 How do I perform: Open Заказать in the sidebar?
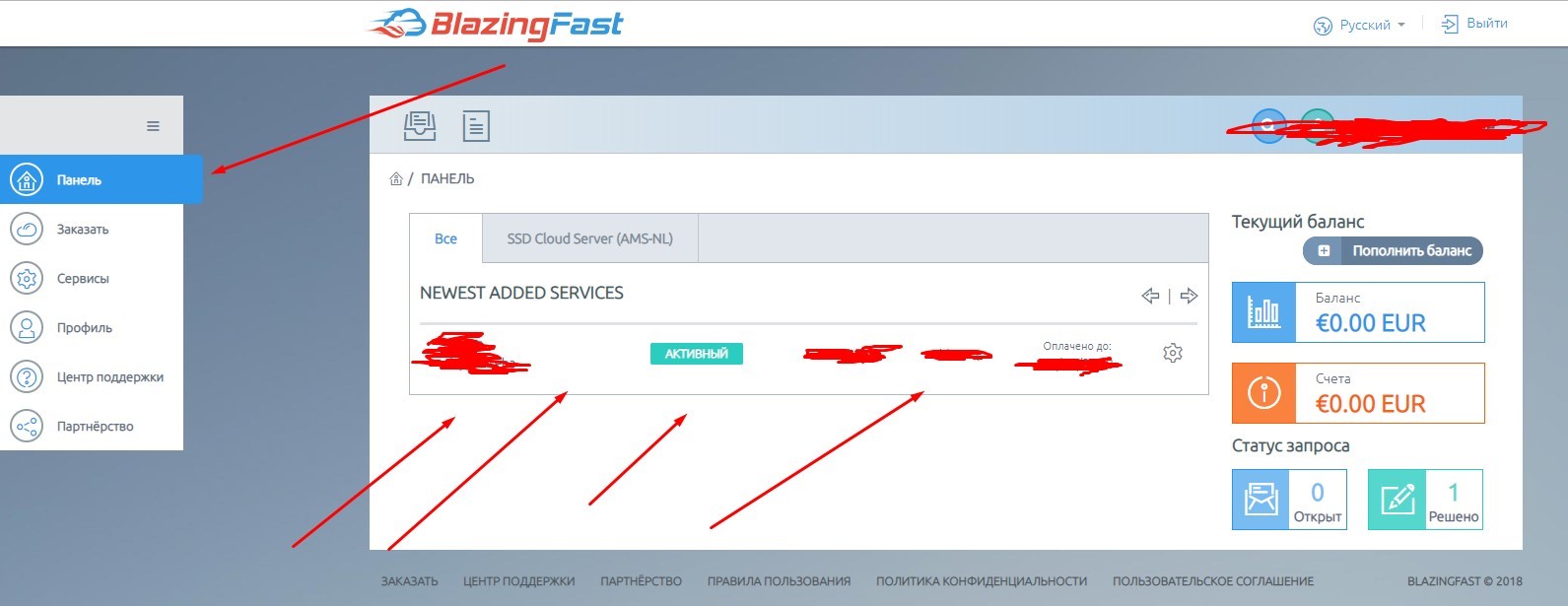coord(83,230)
